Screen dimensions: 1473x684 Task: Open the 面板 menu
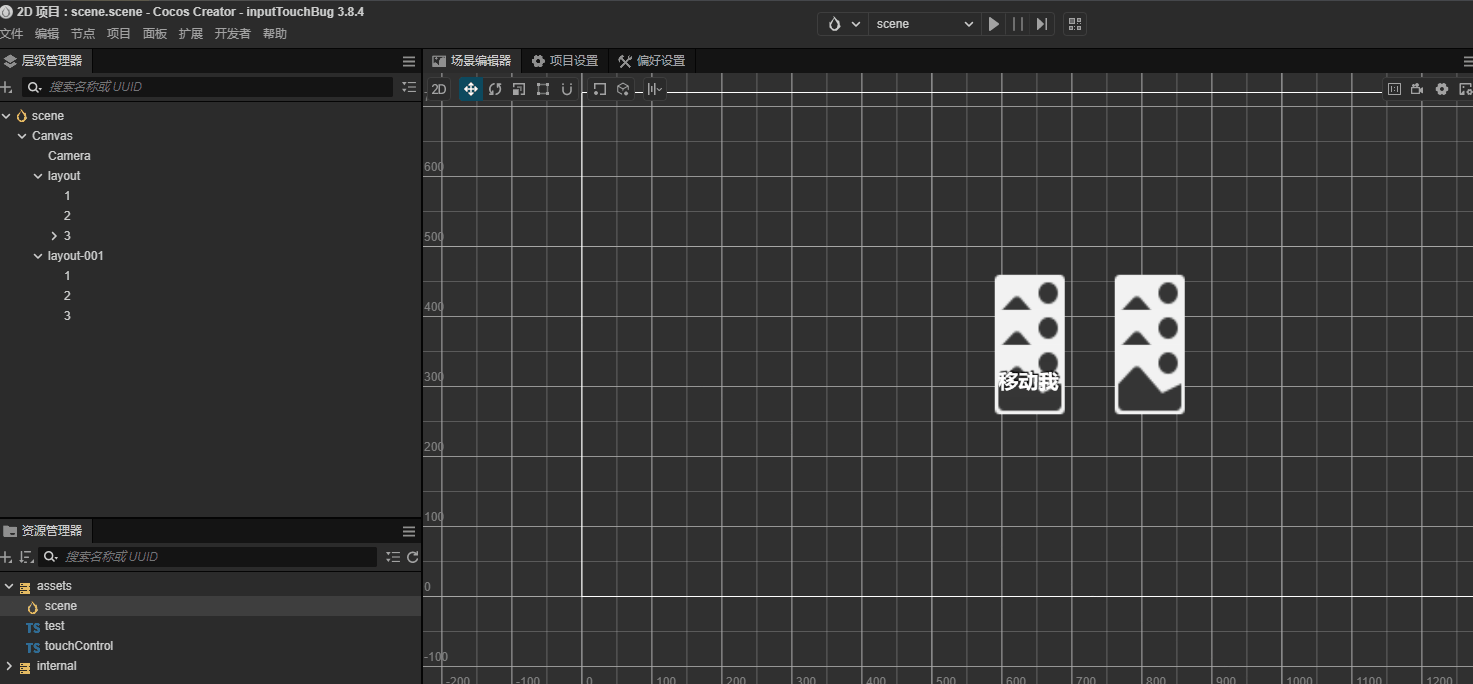(155, 34)
